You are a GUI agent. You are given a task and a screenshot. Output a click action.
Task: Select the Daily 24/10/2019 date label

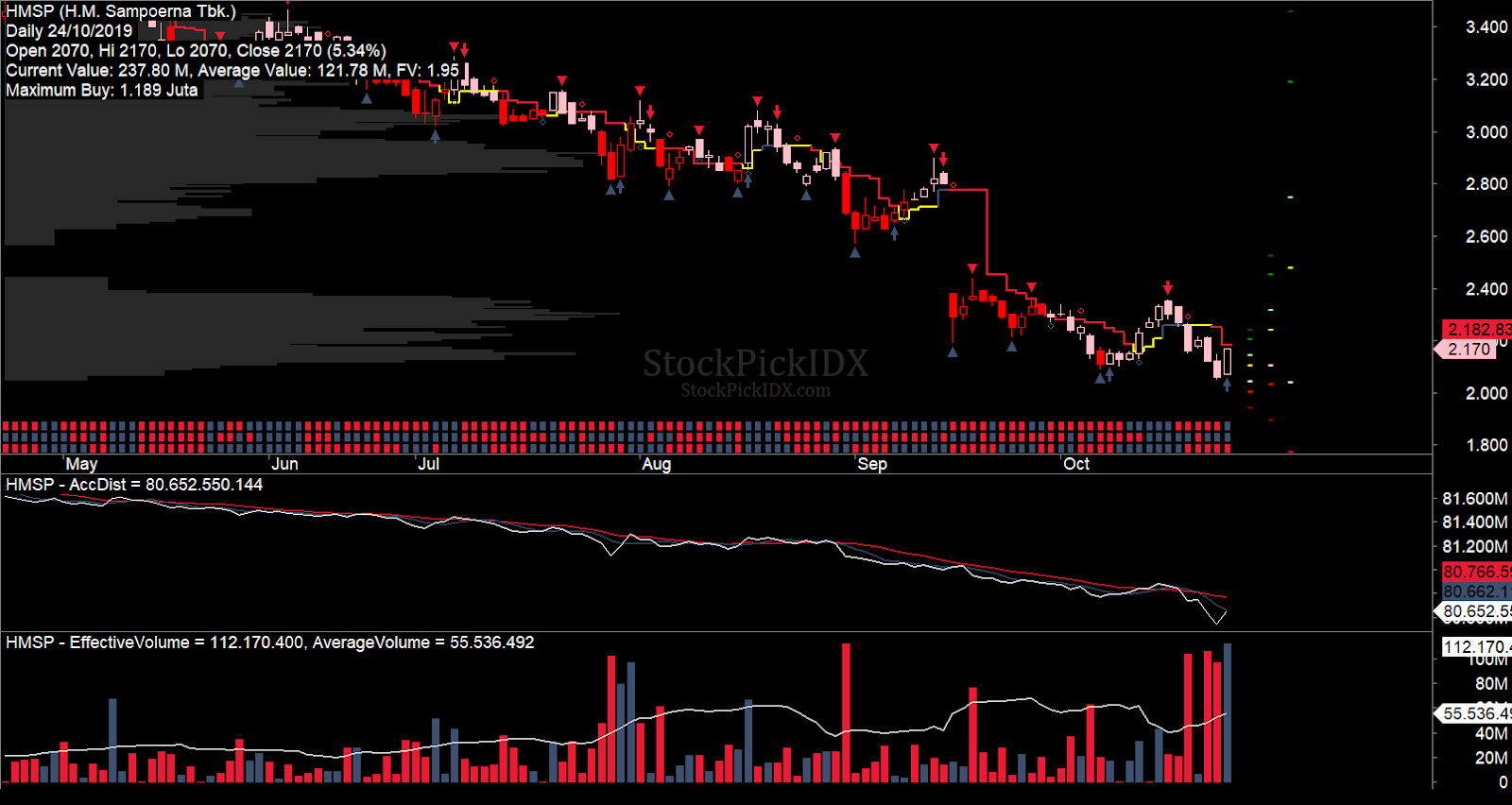pos(69,30)
